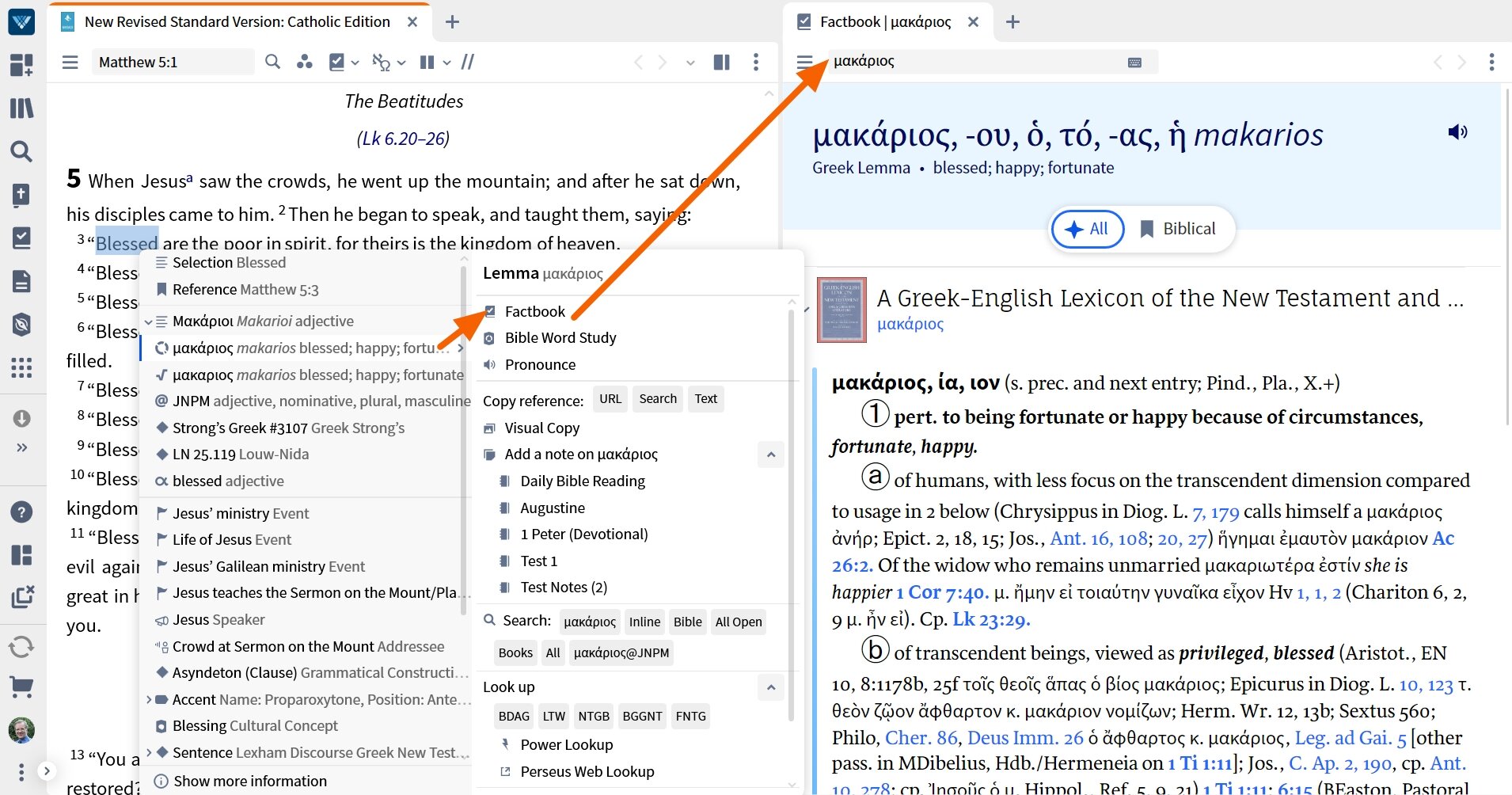
Task: Click the NTGB look up button
Action: coord(594,717)
